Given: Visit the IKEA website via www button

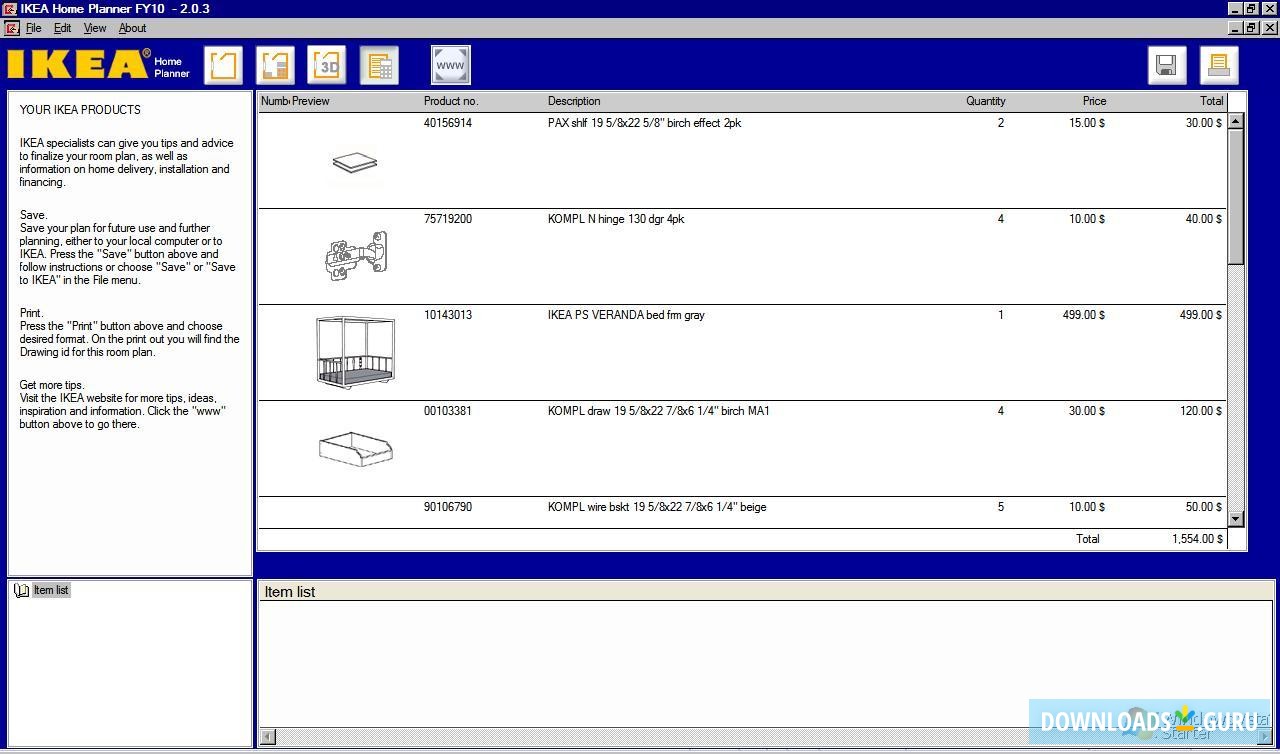Looking at the screenshot, I should pos(450,64).
